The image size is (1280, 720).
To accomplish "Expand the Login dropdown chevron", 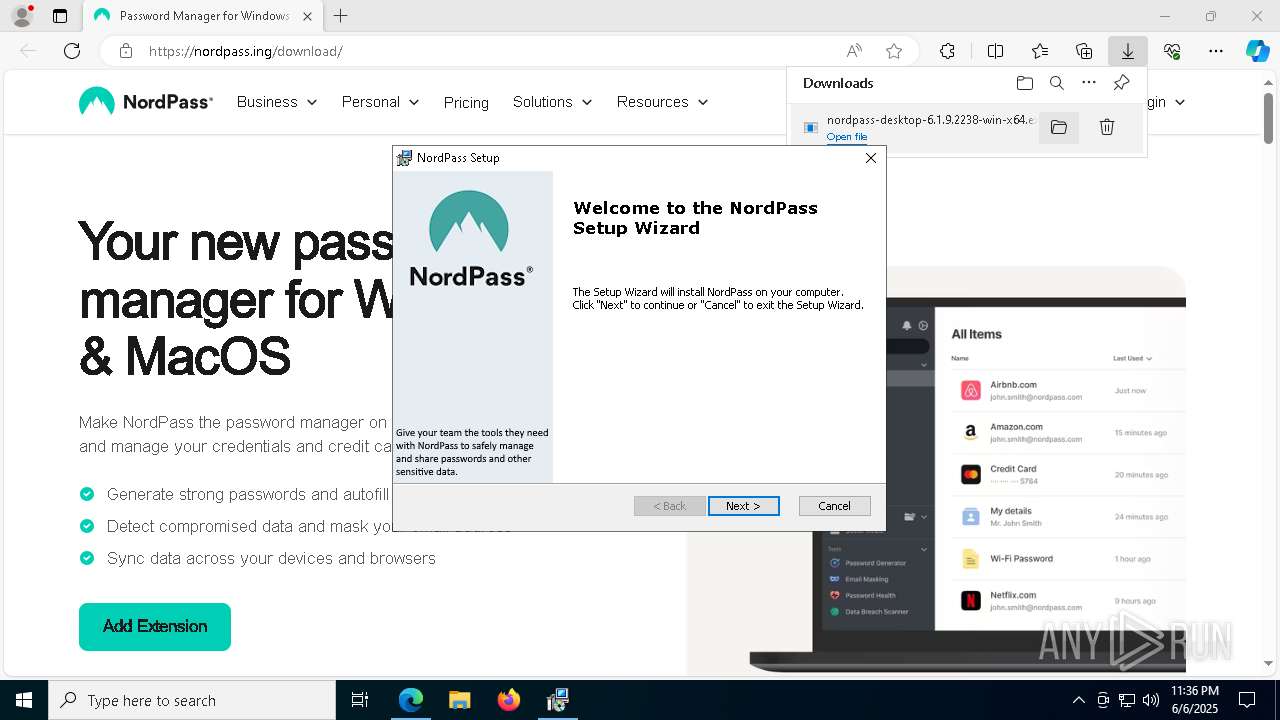I will (x=1180, y=102).
